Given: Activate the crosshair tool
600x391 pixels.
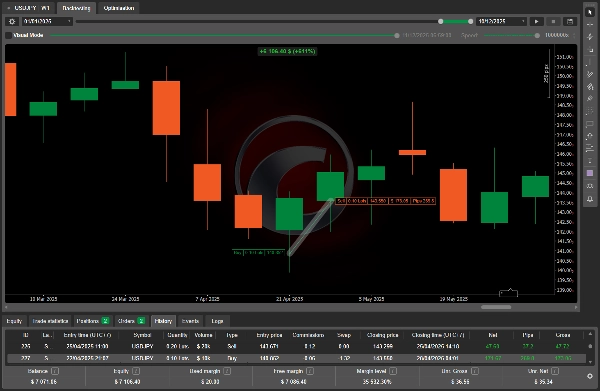Looking at the screenshot, I should [x=590, y=24].
